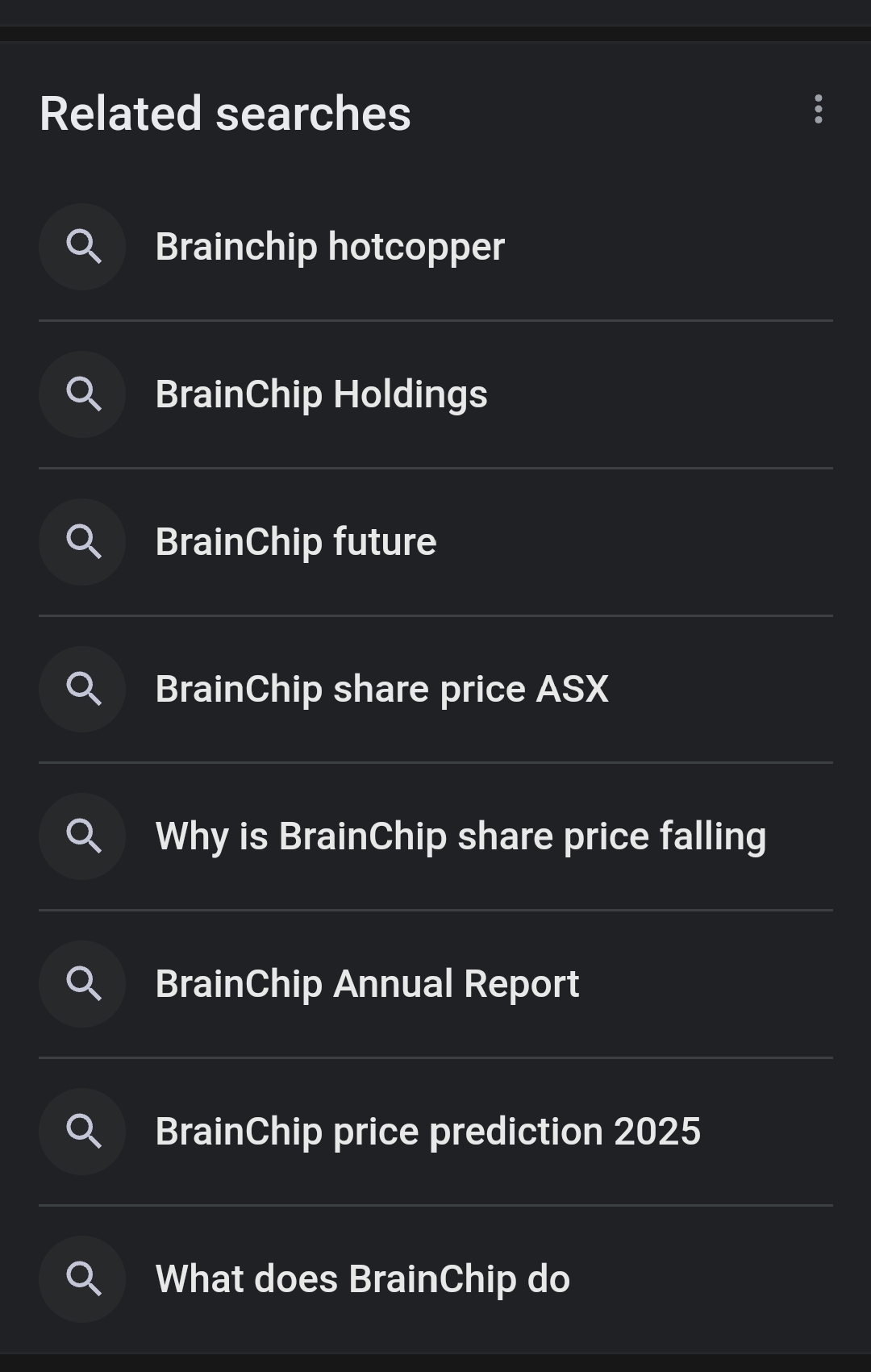The width and height of the screenshot is (871, 1372).
Task: Select What does BrainChip do text
Action: pyautogui.click(x=362, y=1279)
